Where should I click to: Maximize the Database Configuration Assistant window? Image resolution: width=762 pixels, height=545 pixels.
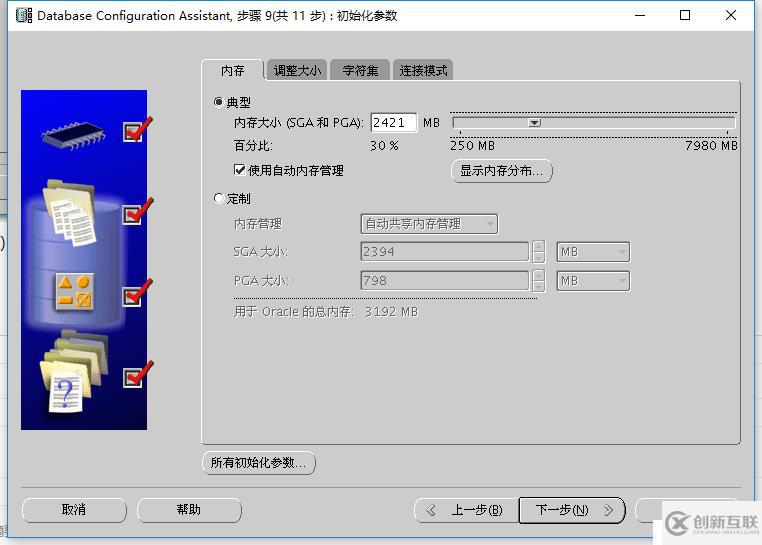685,16
